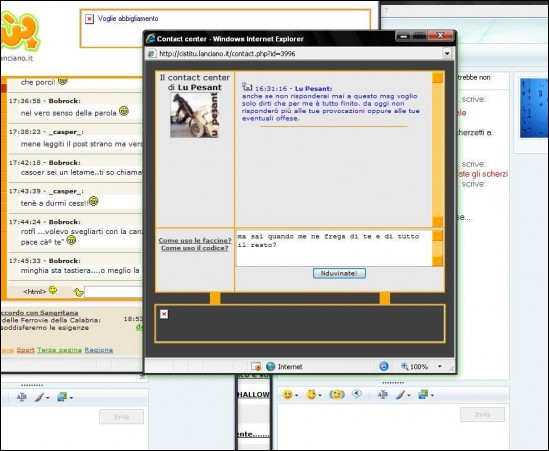Expand the background picker arrow in right toolbar
Screen dimensions: 549x451
[x=433, y=395]
